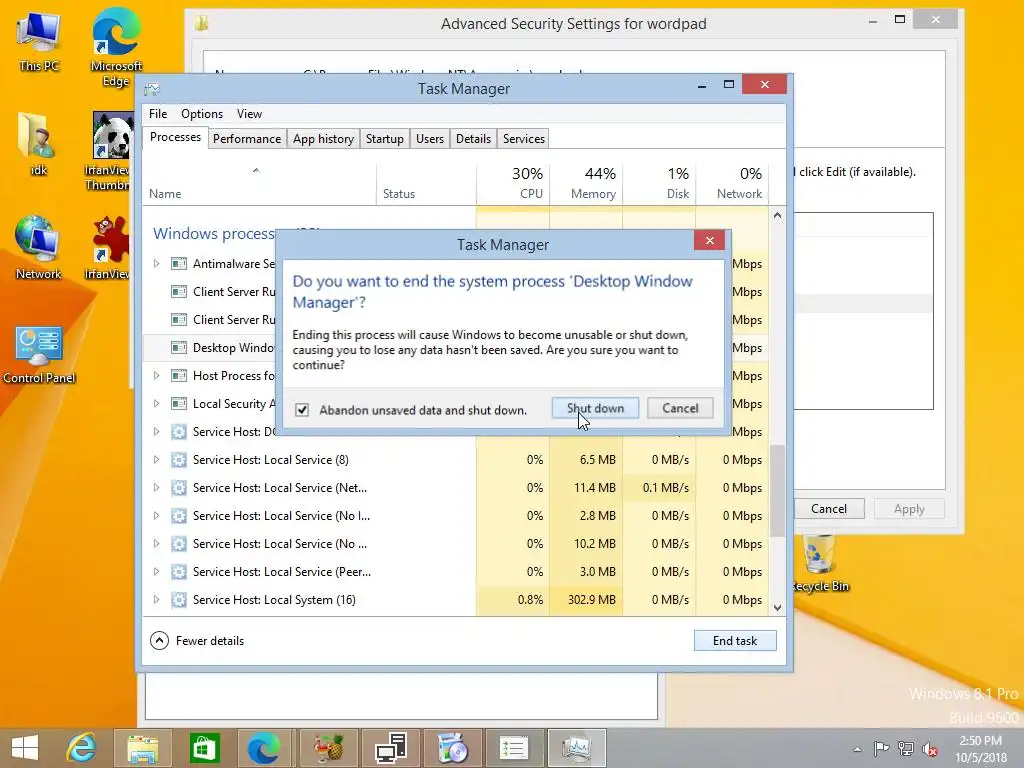Switch to the App history tab
Screen dimensions: 1024x768
(x=323, y=138)
